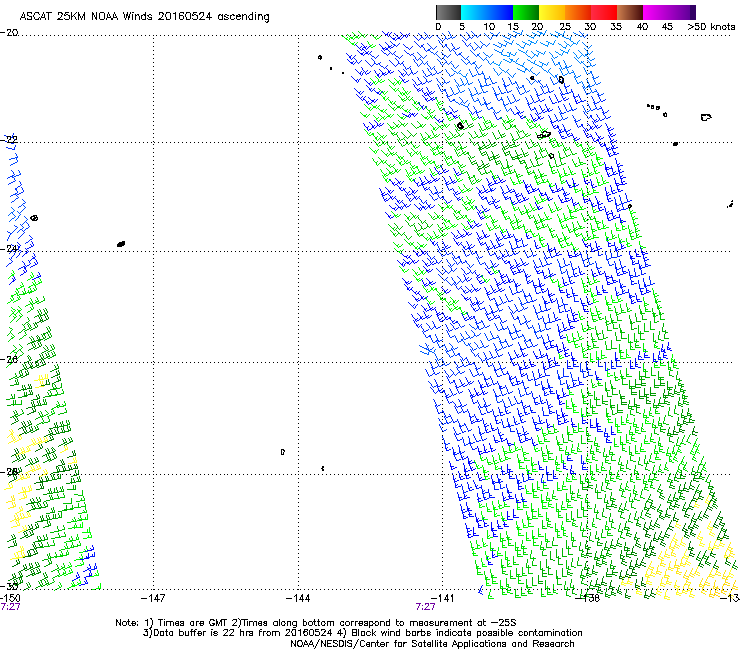740x650 pixels.
Task: Select the green 15-20 knots legend segment
Action: pyautogui.click(x=526, y=12)
